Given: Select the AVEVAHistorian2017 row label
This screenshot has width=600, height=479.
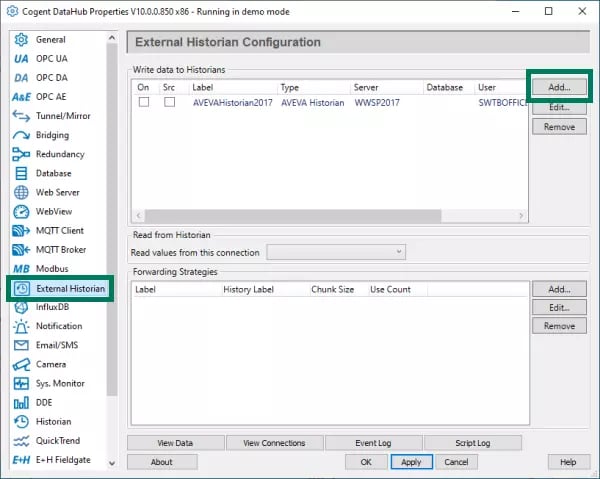Looking at the screenshot, I should (231, 103).
